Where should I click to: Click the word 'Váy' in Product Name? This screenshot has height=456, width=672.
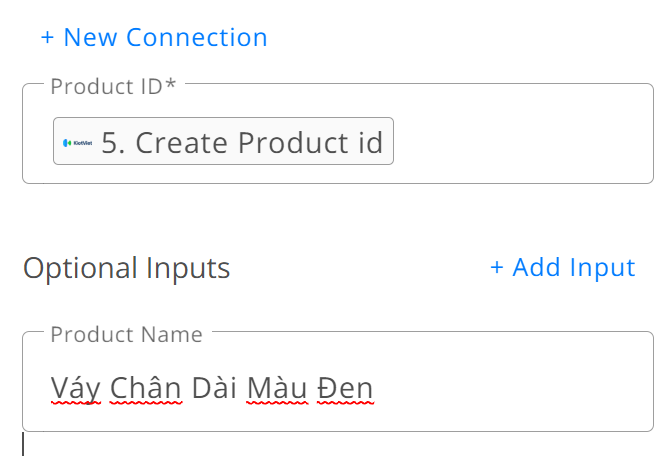pos(76,388)
